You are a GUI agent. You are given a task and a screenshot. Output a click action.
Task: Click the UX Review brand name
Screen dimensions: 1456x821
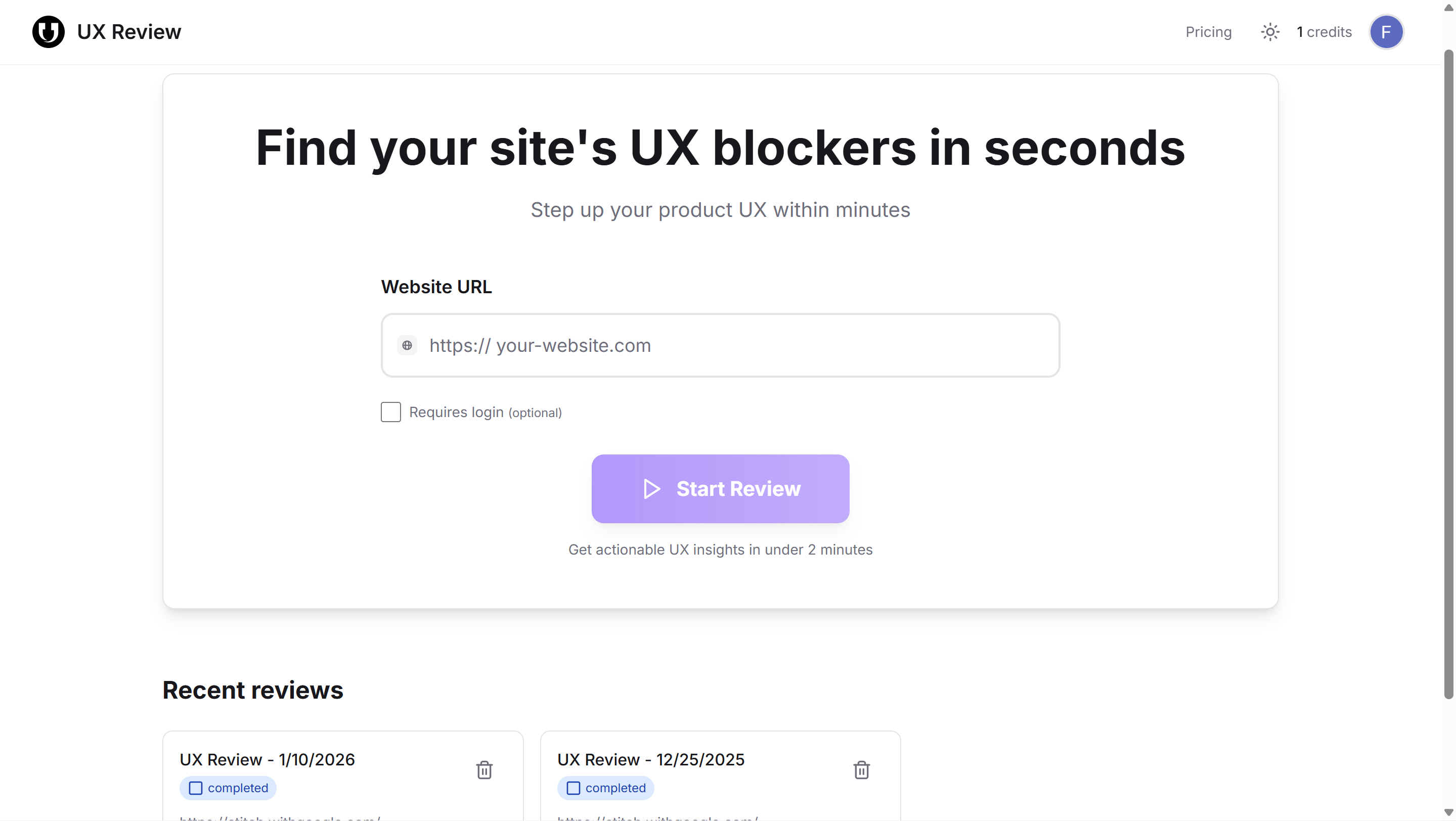pos(129,32)
